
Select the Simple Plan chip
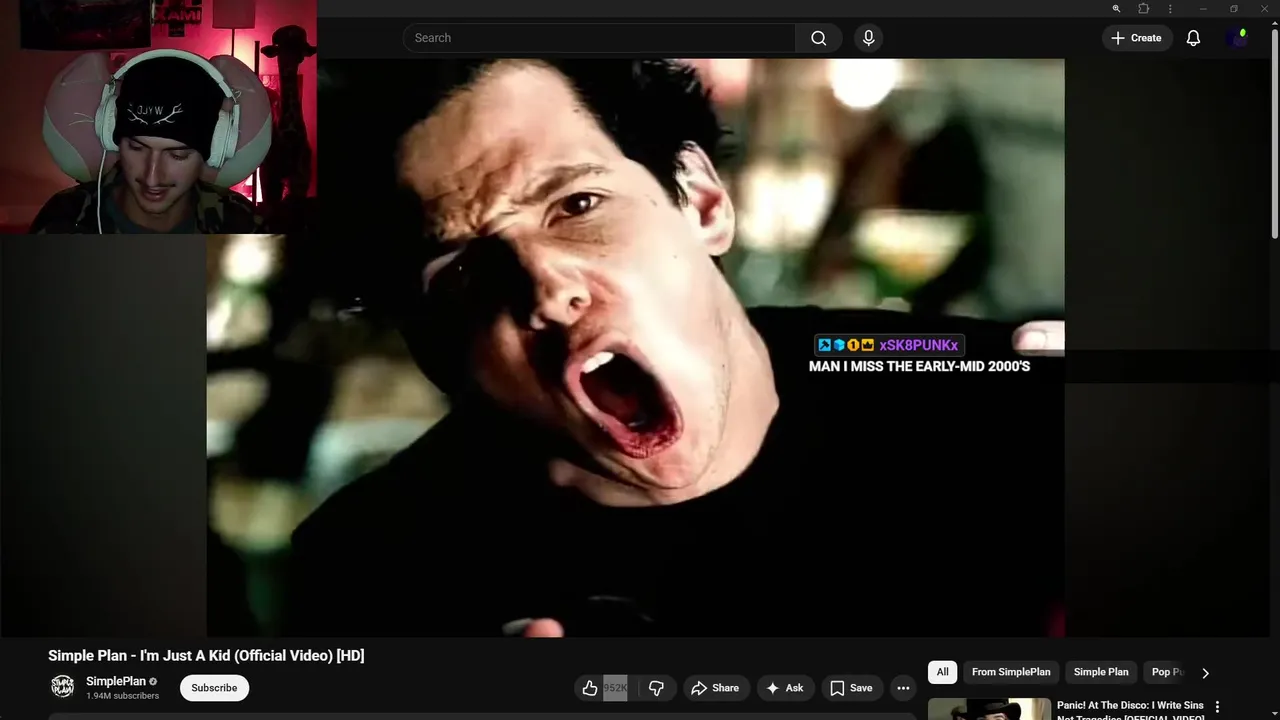(1101, 672)
